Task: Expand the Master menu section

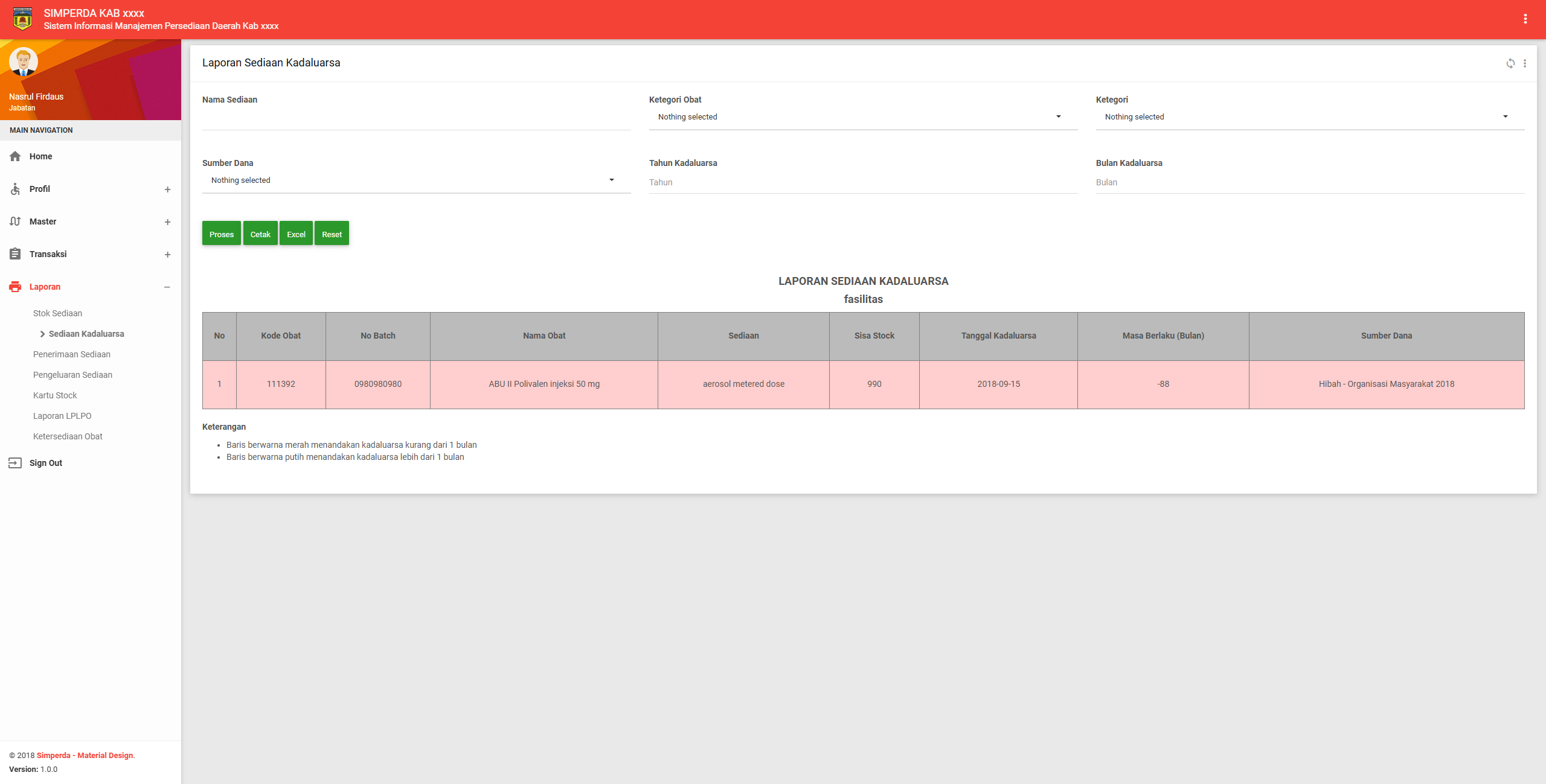Action: (x=167, y=221)
